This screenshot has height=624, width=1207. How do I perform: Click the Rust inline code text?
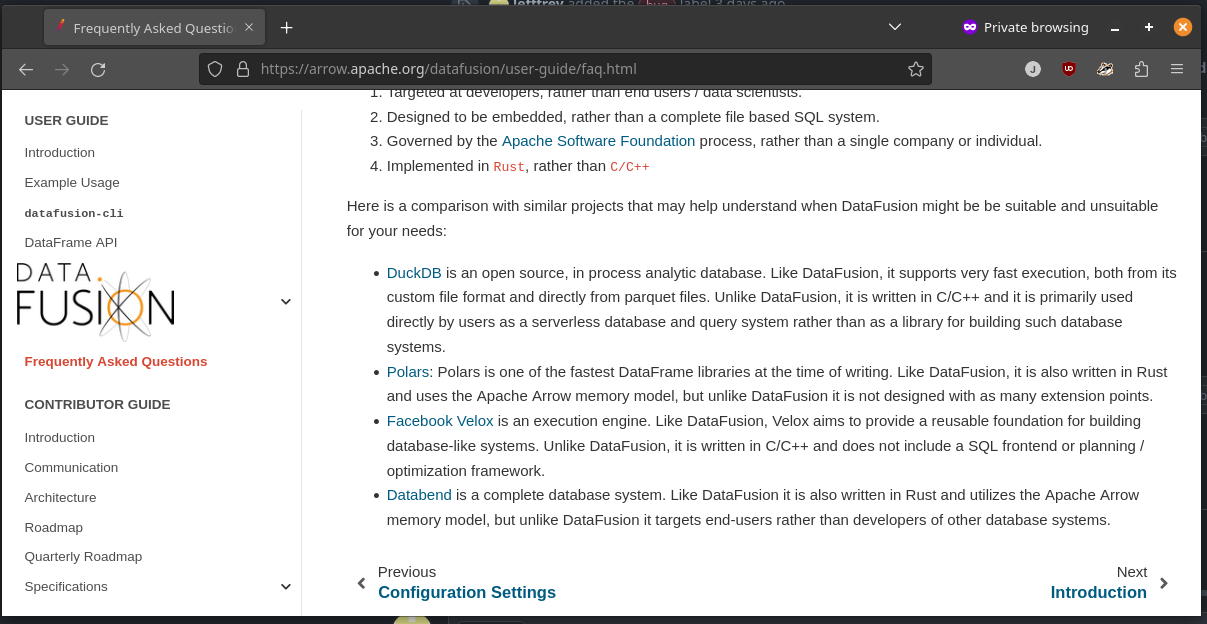[509, 167]
